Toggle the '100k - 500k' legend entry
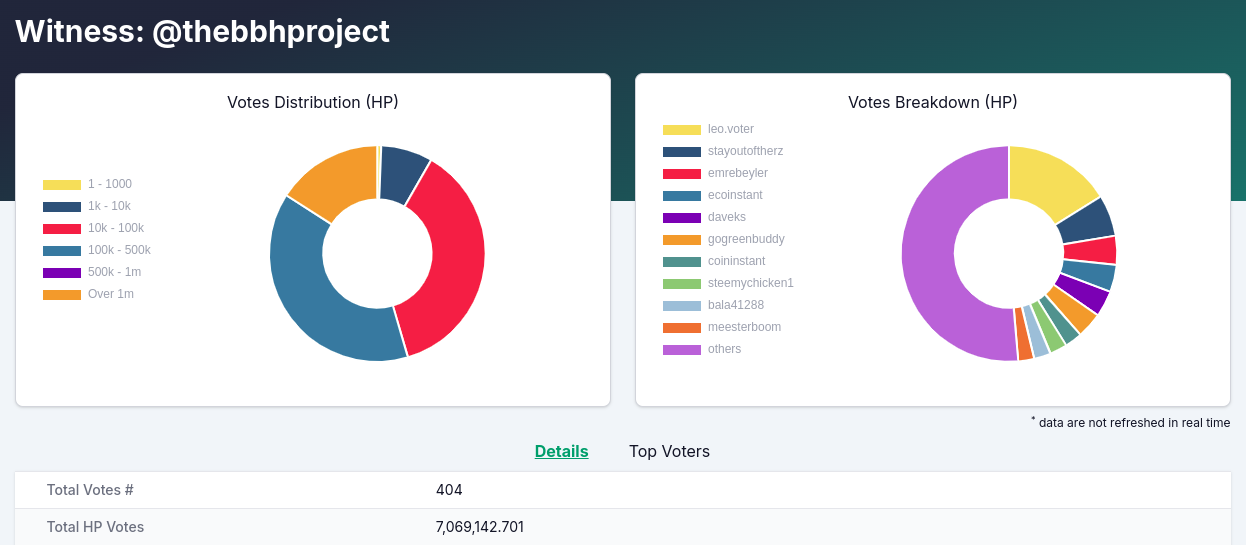This screenshot has height=545, width=1246. tap(97, 250)
